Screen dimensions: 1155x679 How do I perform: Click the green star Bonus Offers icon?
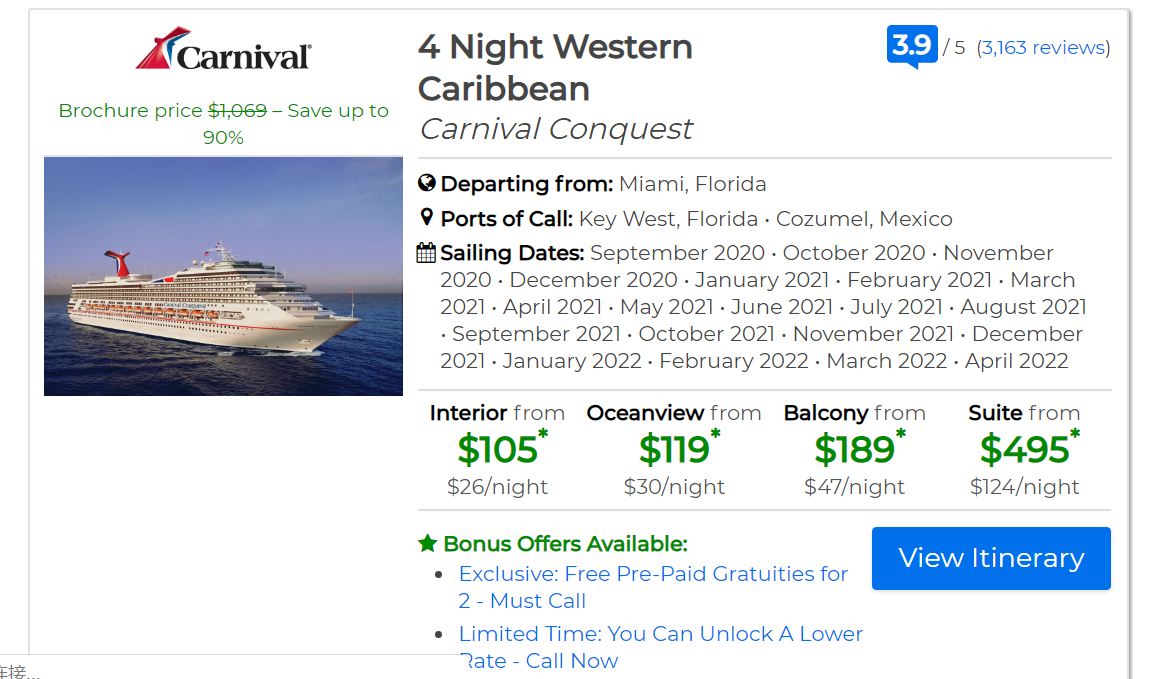[x=427, y=543]
